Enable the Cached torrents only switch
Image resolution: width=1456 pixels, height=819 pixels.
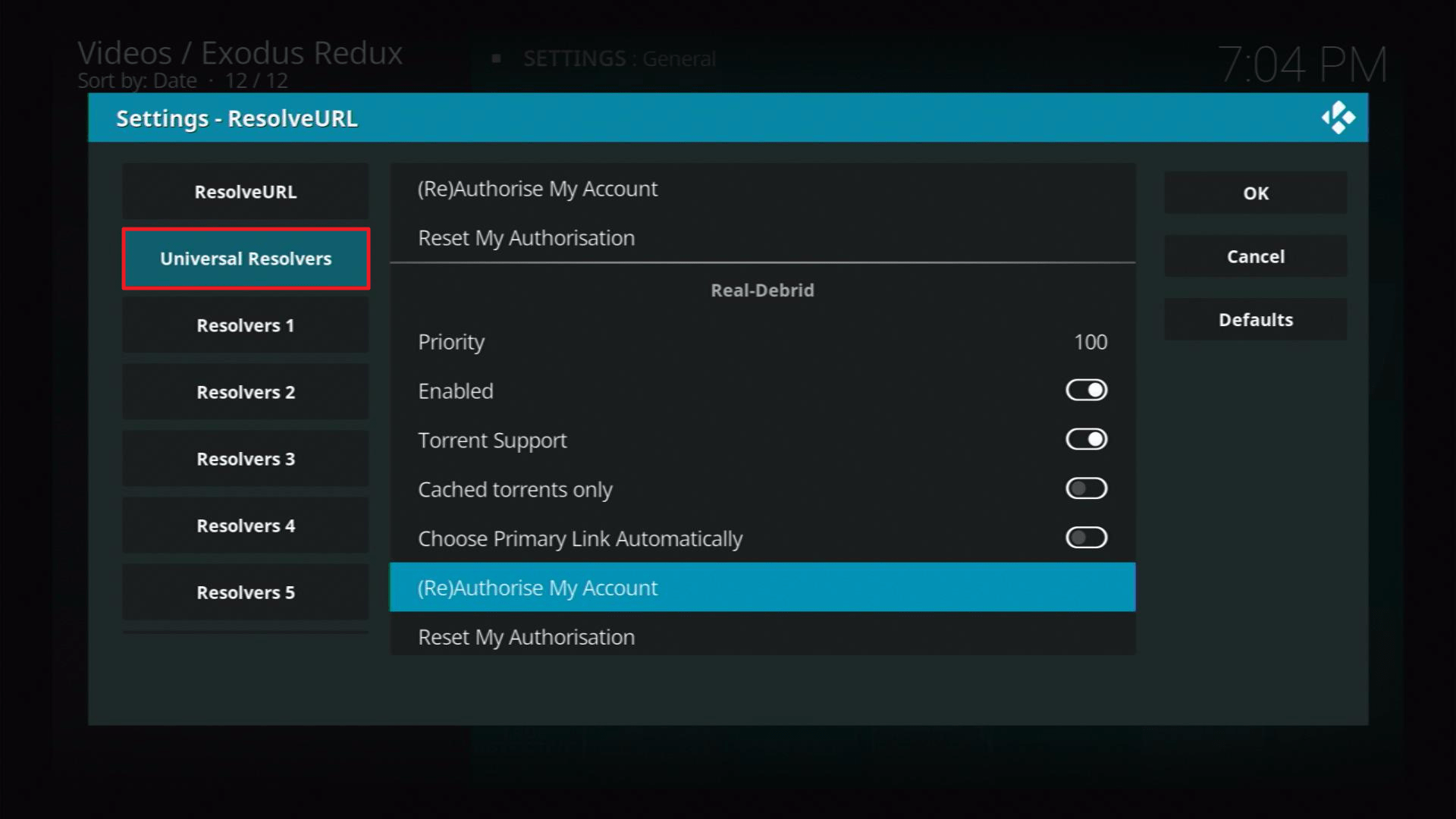click(1086, 488)
